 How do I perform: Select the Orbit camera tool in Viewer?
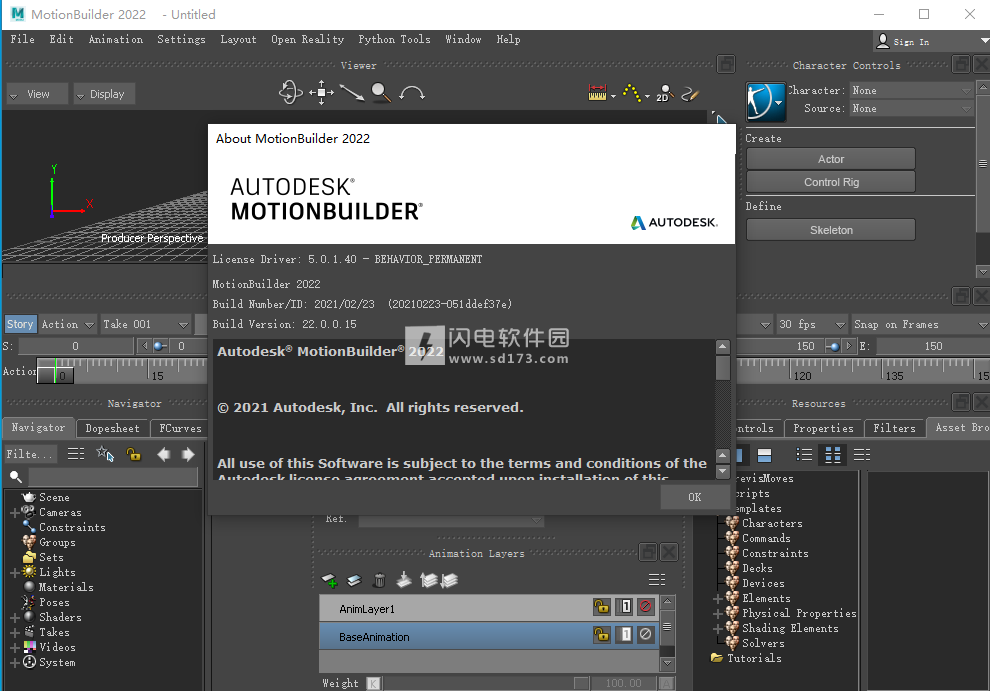pyautogui.click(x=290, y=92)
